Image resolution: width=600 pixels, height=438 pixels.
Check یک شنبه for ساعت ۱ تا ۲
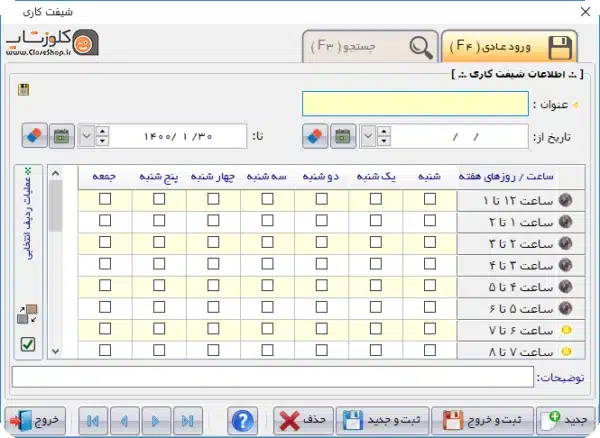376,220
